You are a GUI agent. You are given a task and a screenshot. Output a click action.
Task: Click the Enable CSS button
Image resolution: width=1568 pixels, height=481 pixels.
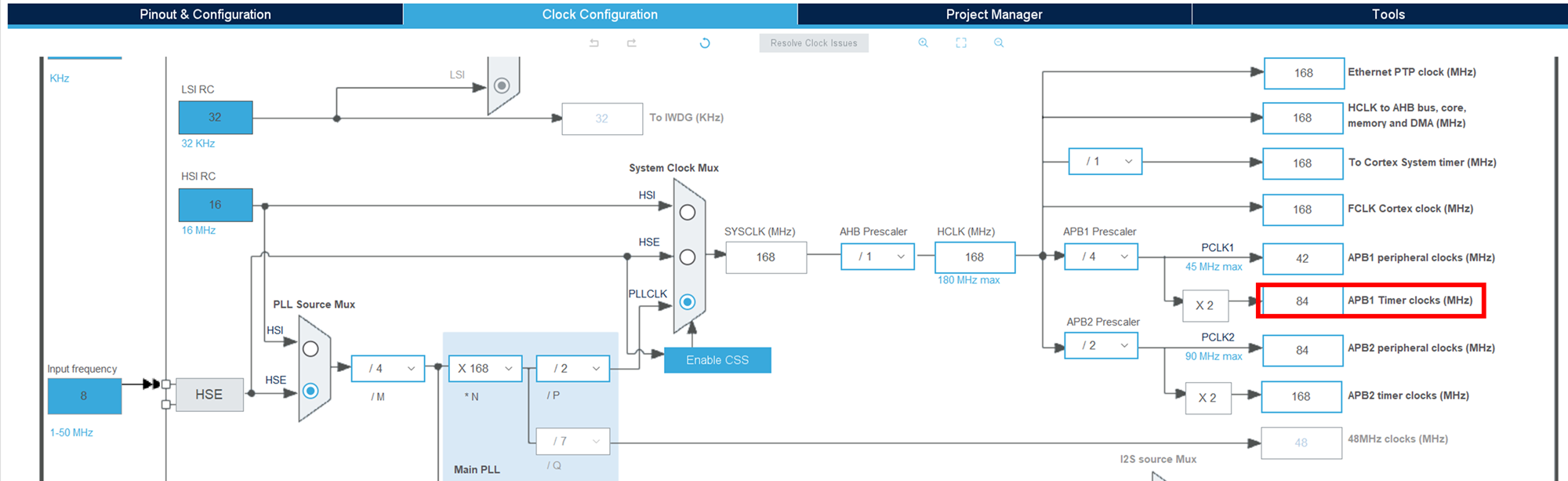tap(717, 360)
